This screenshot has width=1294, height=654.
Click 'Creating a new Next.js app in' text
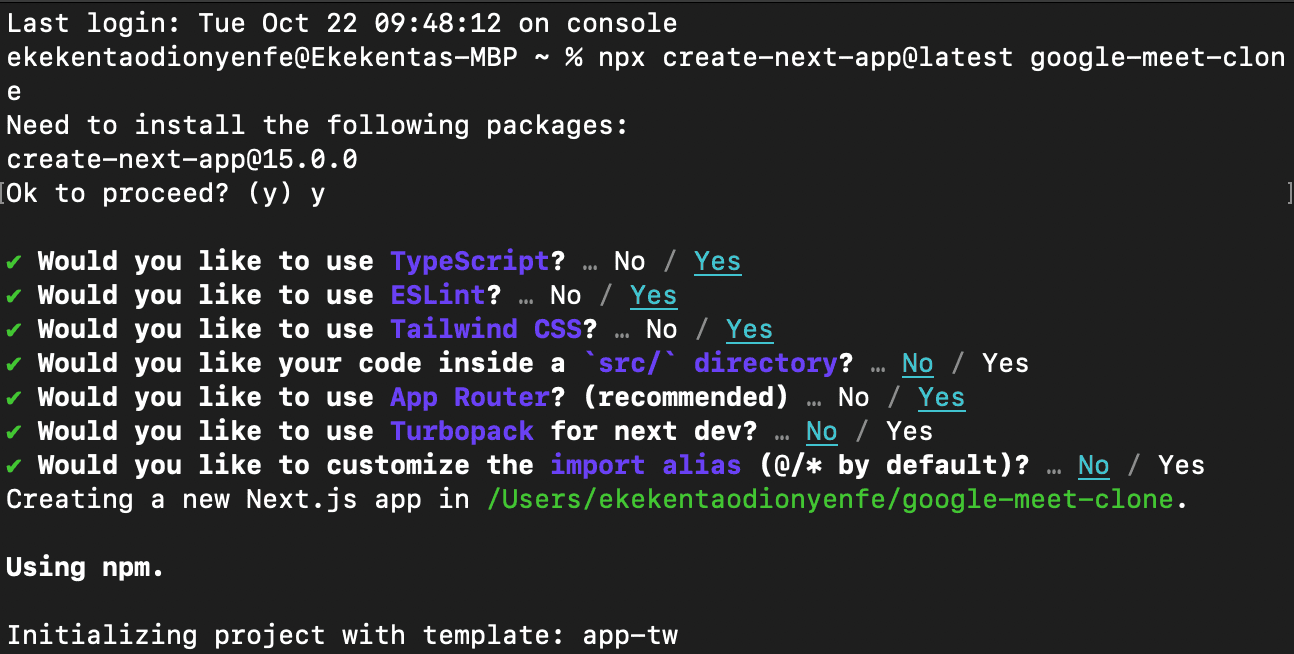238,499
